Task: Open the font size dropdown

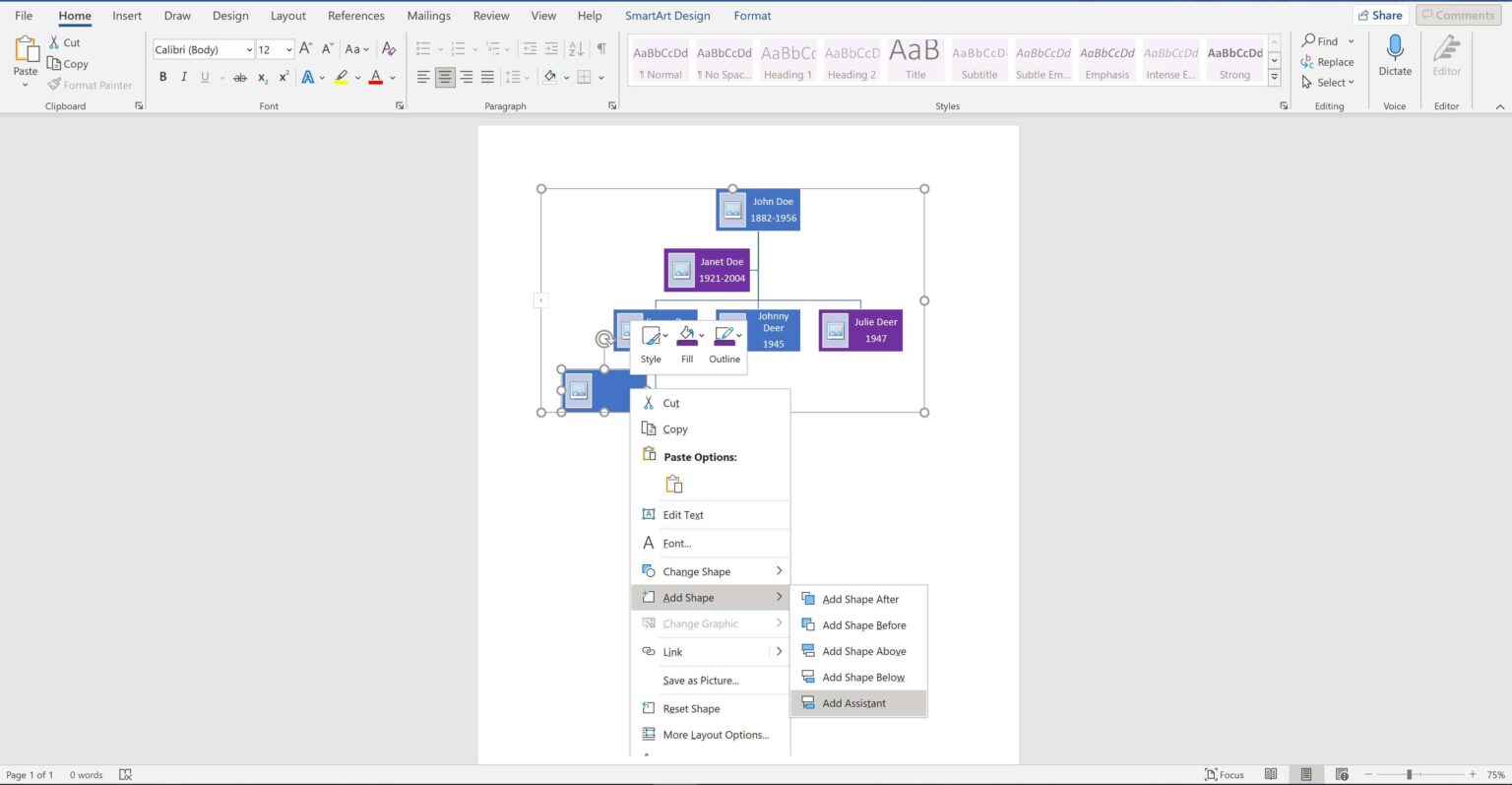Action: click(x=288, y=49)
